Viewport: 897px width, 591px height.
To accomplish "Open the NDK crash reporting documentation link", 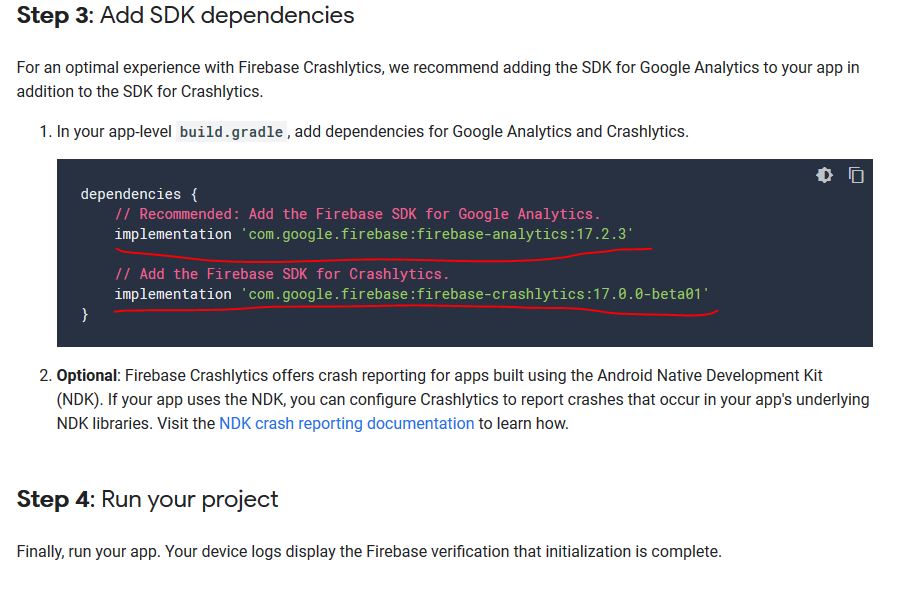I will (x=347, y=423).
